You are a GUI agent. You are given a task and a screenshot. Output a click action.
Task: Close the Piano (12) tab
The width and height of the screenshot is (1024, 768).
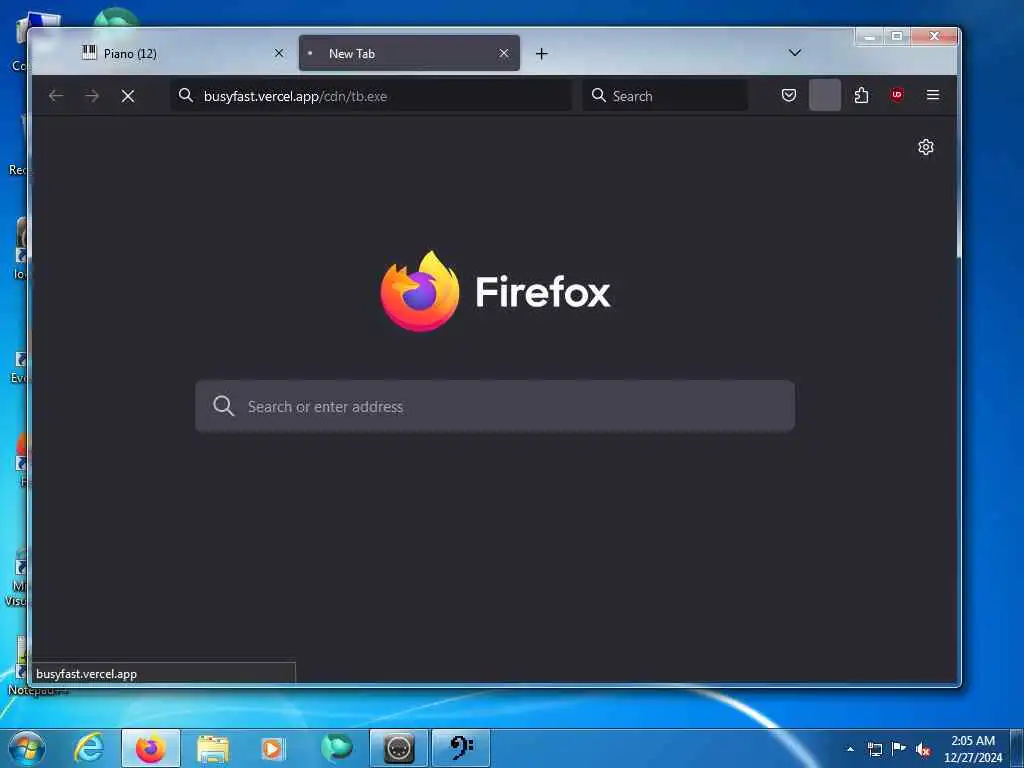279,53
